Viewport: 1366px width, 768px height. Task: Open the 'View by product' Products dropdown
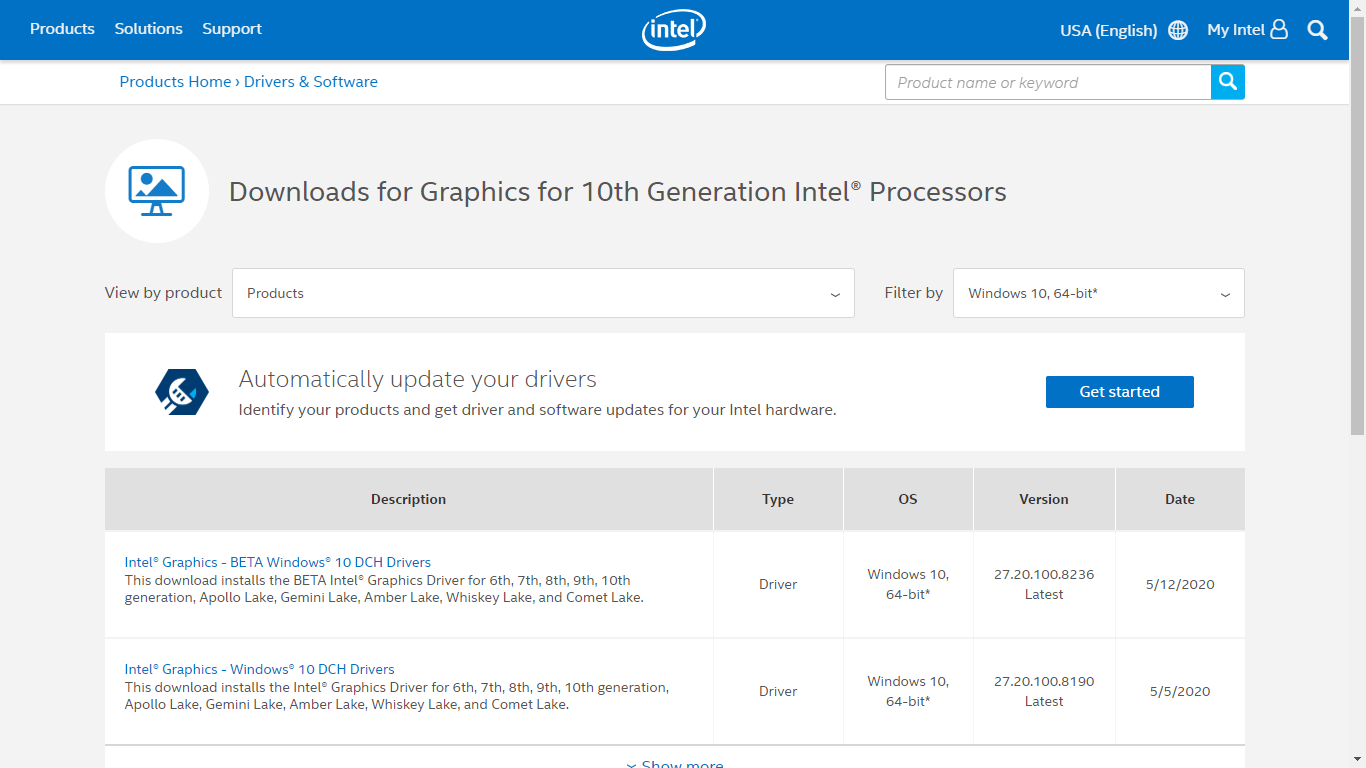coord(543,292)
